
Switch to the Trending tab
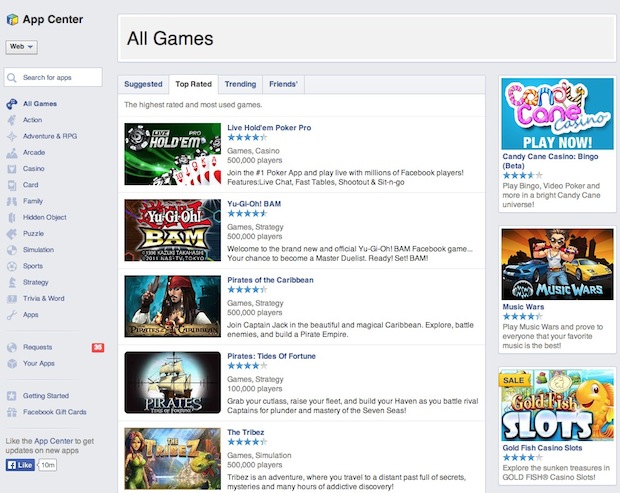pos(240,85)
